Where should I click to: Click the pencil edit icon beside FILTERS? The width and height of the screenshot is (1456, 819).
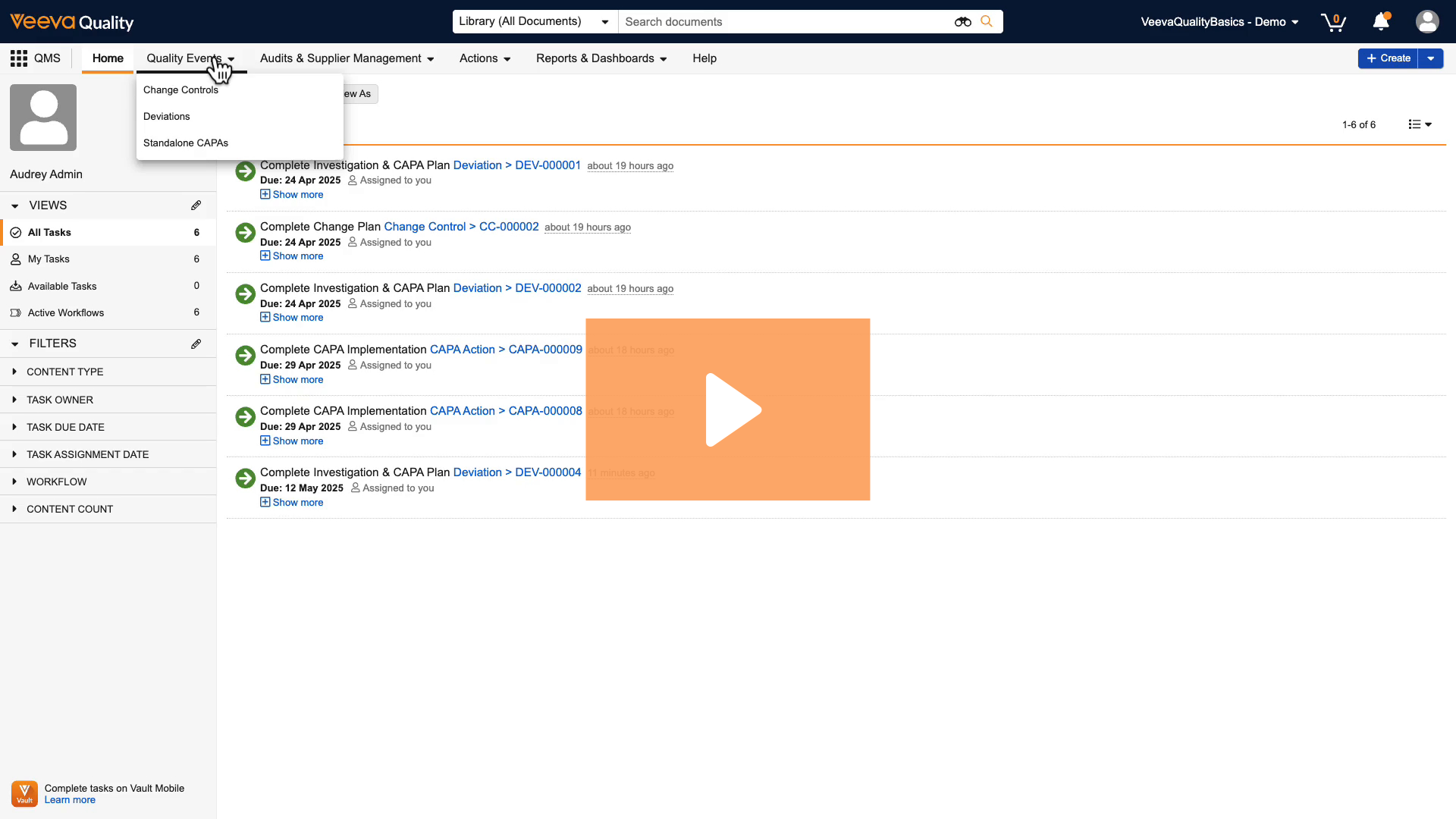pyautogui.click(x=196, y=344)
